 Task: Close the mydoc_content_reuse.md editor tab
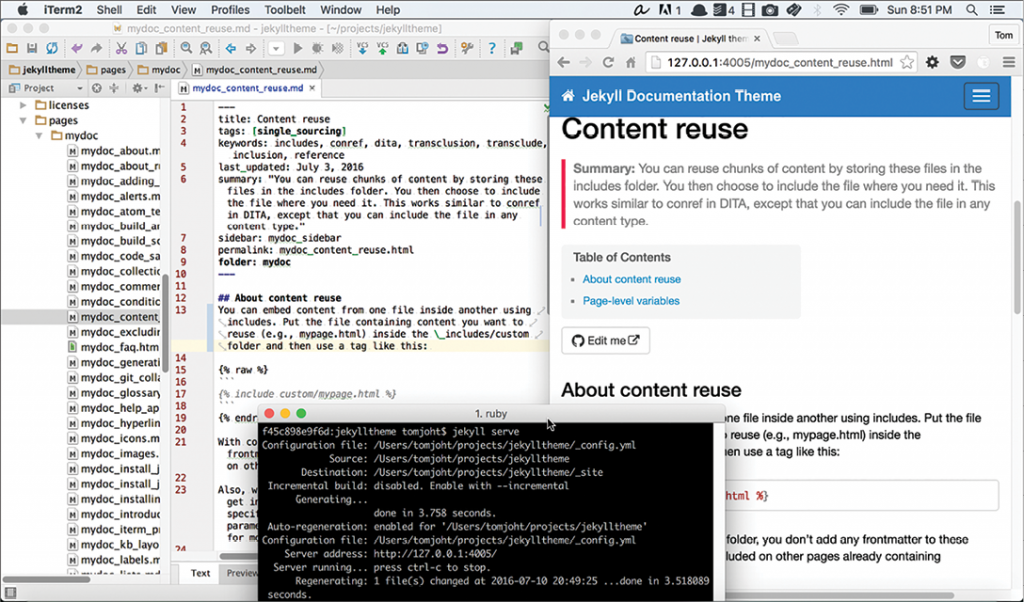click(312, 88)
